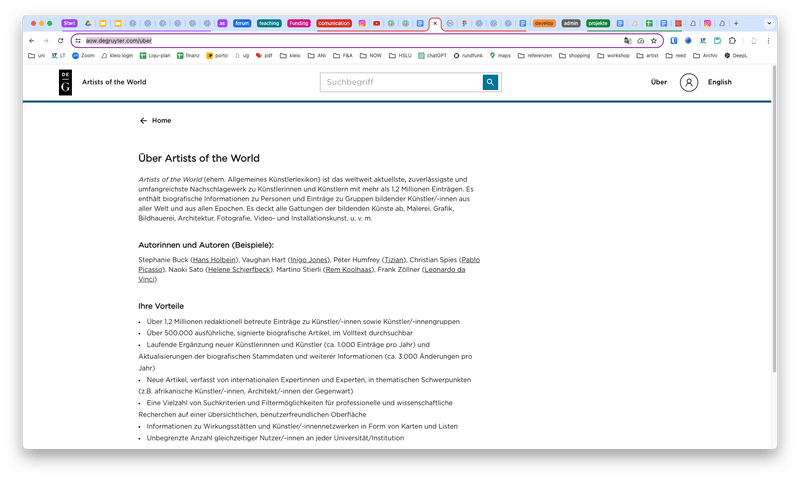Open the Chrome three-dot menu
This screenshot has height=479, width=800.
(x=768, y=40)
